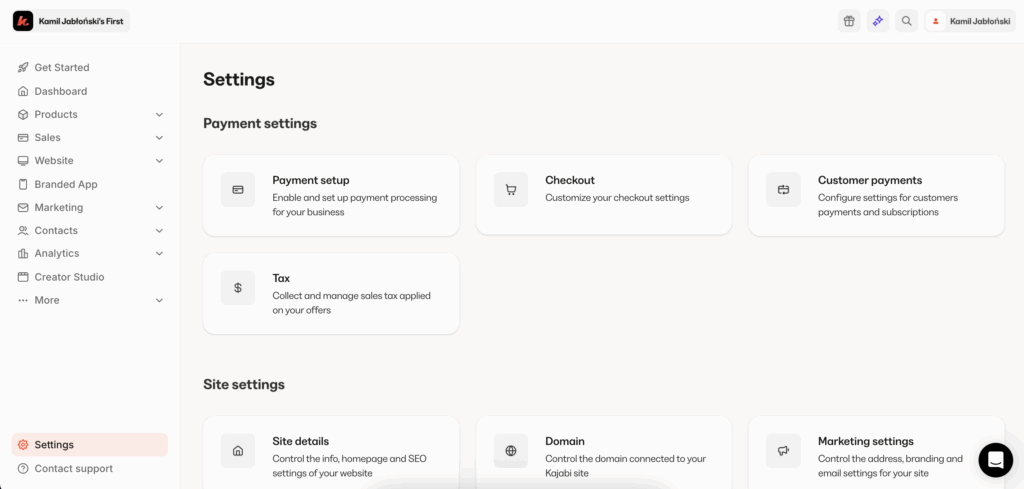Screen dimensions: 1024x489
Task: Click the Payment setup card icon
Action: tap(238, 189)
